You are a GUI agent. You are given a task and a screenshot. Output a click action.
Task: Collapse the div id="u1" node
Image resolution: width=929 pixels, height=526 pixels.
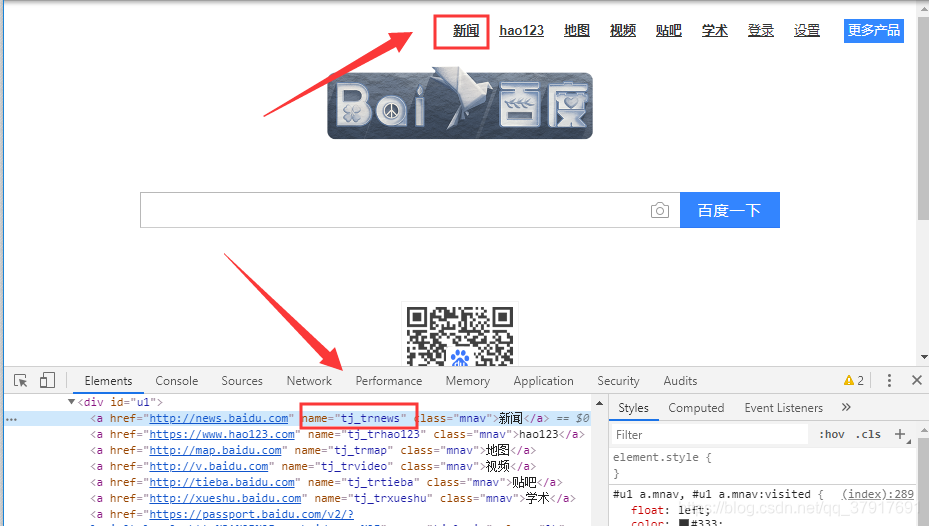pos(71,402)
